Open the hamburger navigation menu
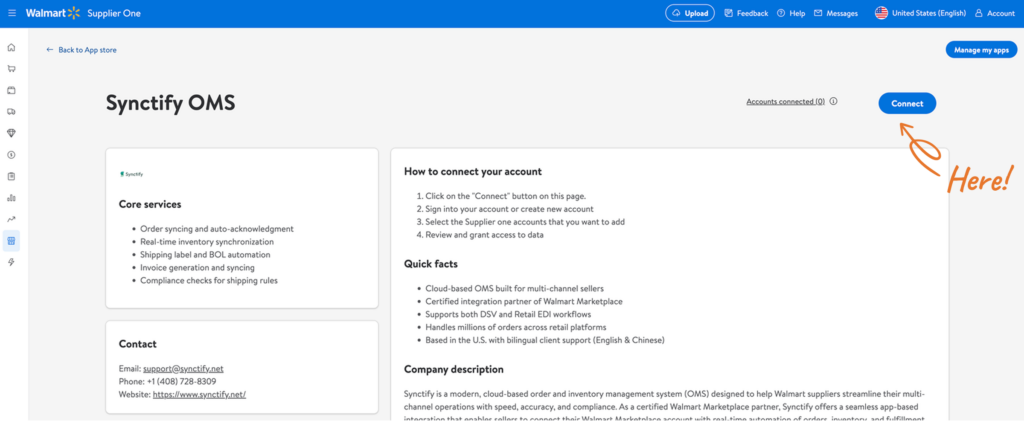Screen dimensions: 1024x421 12,13
